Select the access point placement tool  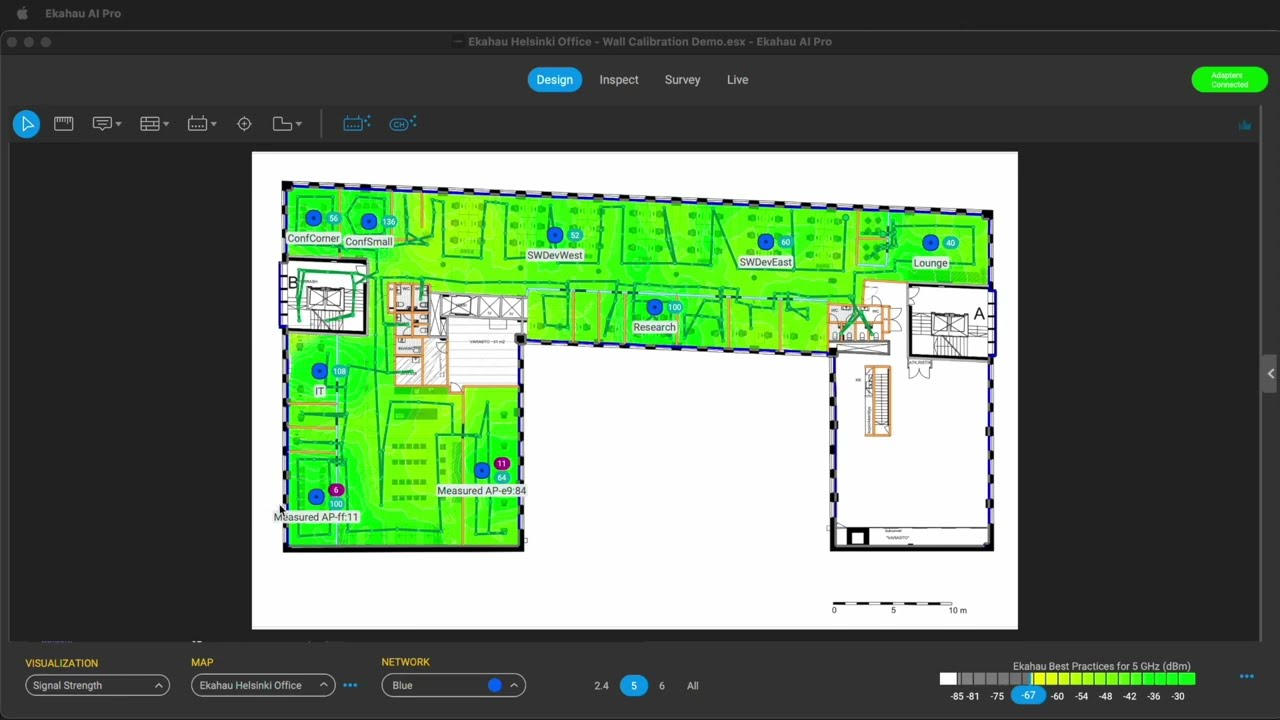point(196,123)
